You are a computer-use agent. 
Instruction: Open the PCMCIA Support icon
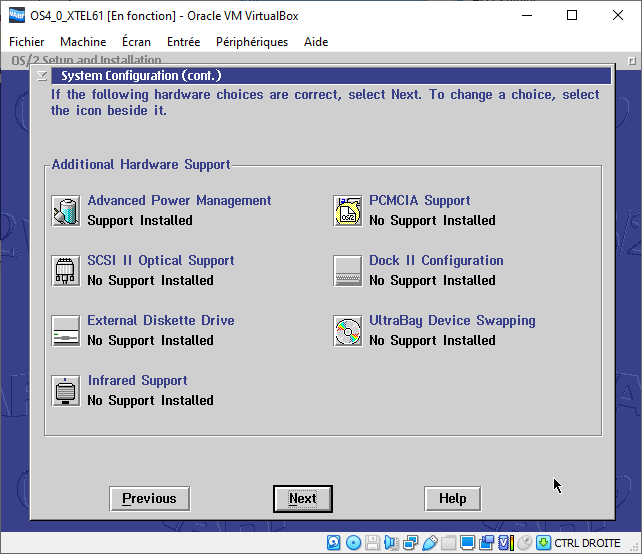pyautogui.click(x=347, y=211)
